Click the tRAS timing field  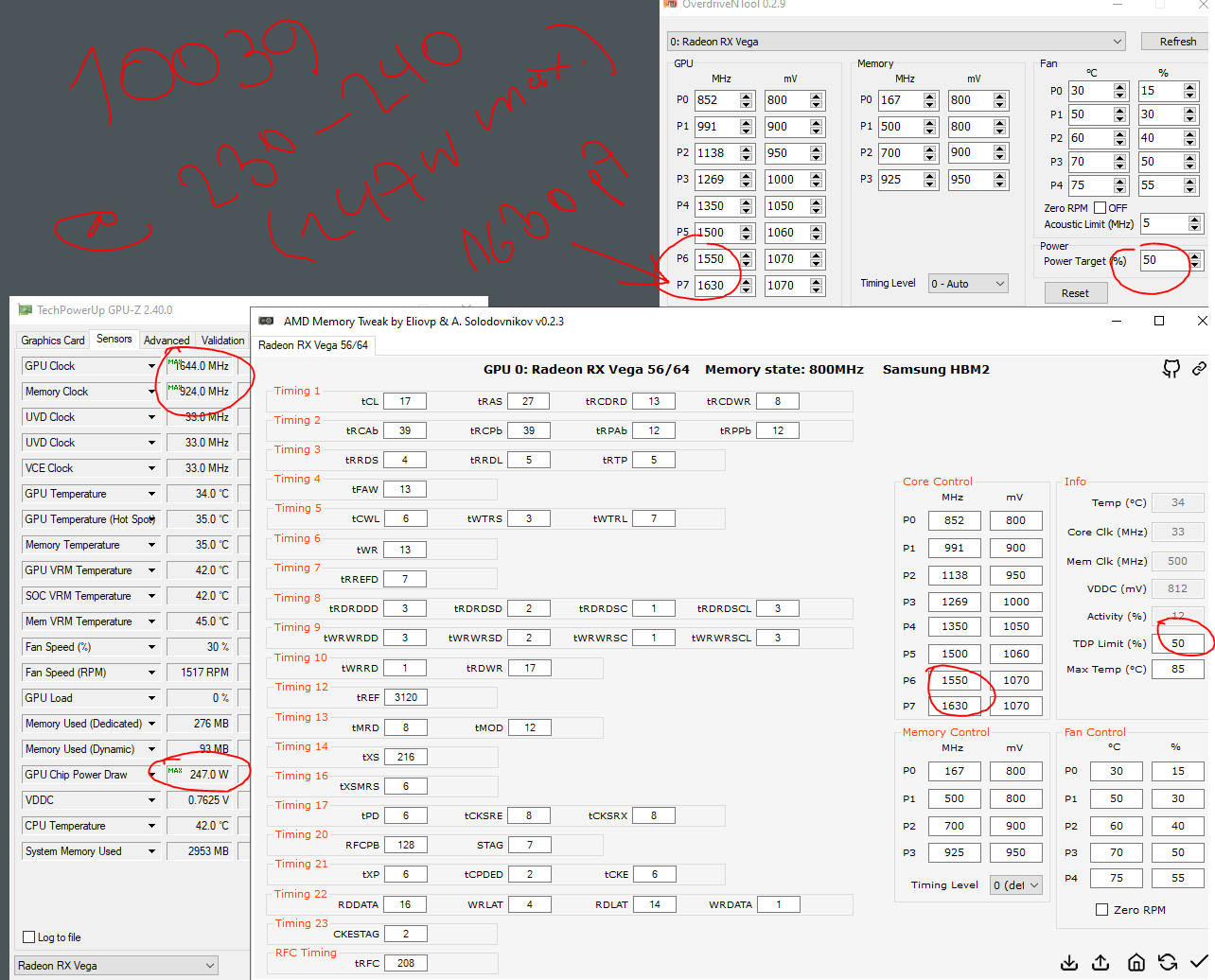tap(528, 401)
